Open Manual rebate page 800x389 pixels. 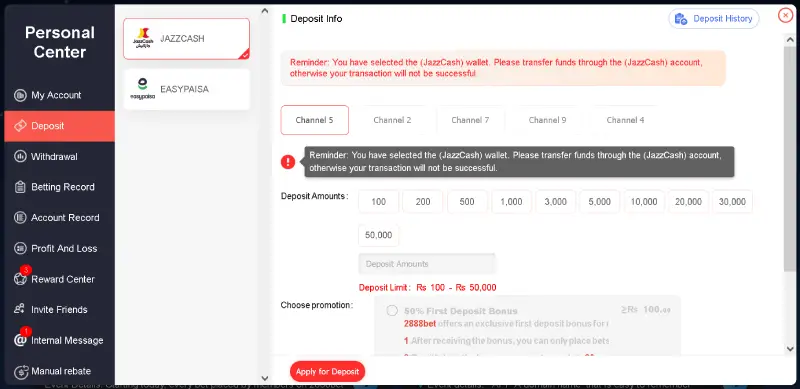(x=59, y=371)
